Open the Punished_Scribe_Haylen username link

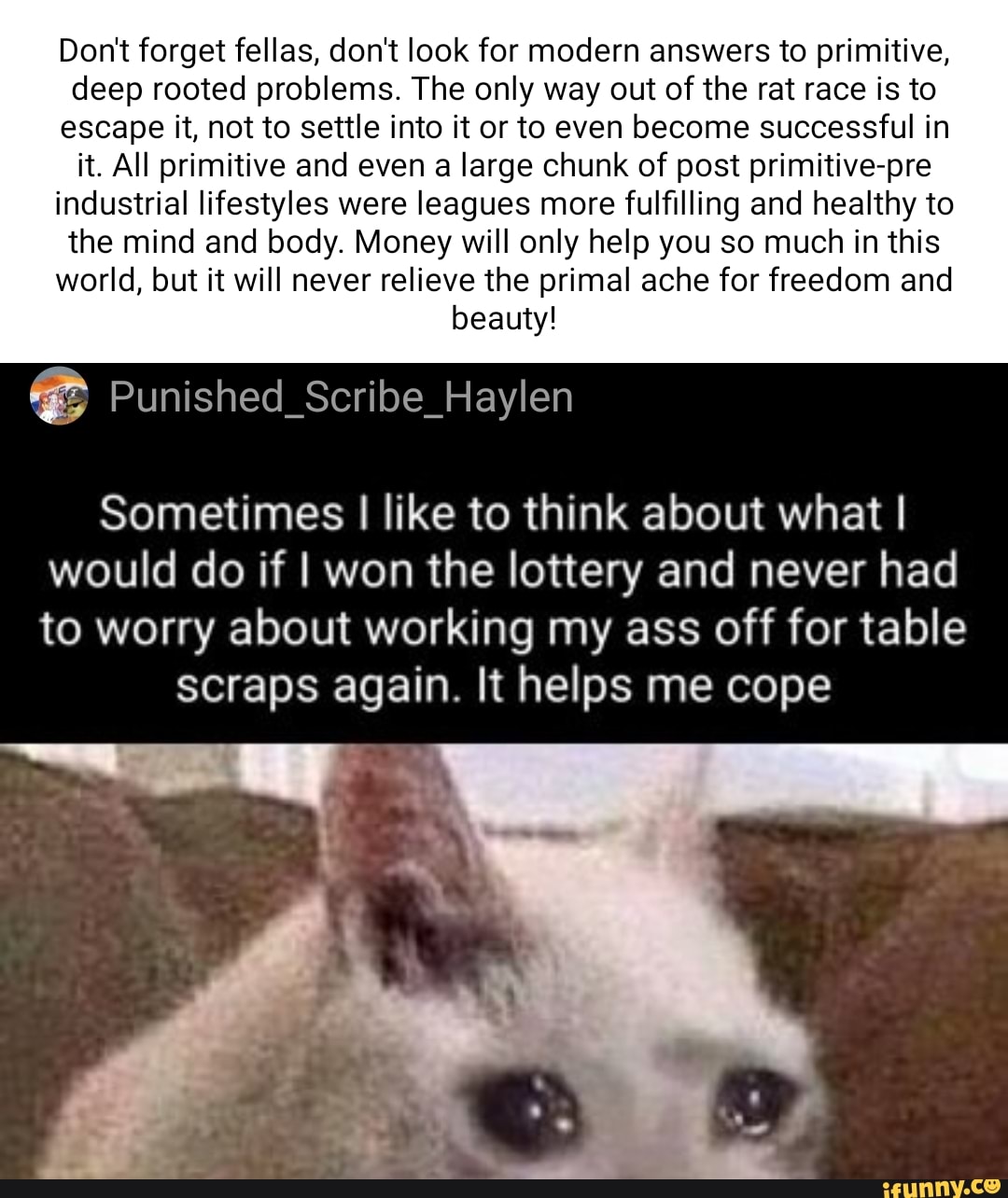[x=341, y=398]
